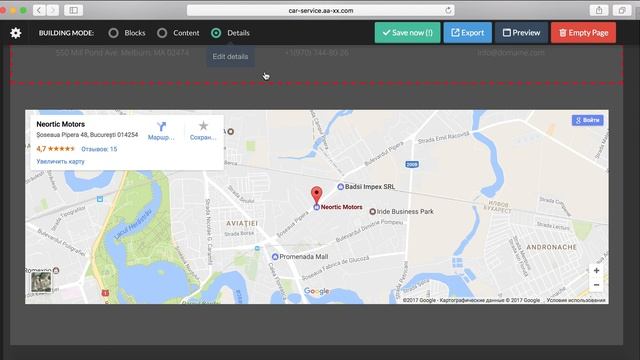Screen dimensions: 640x360
Task: Click the ANDRONACHE district label
Action: click(x=551, y=247)
